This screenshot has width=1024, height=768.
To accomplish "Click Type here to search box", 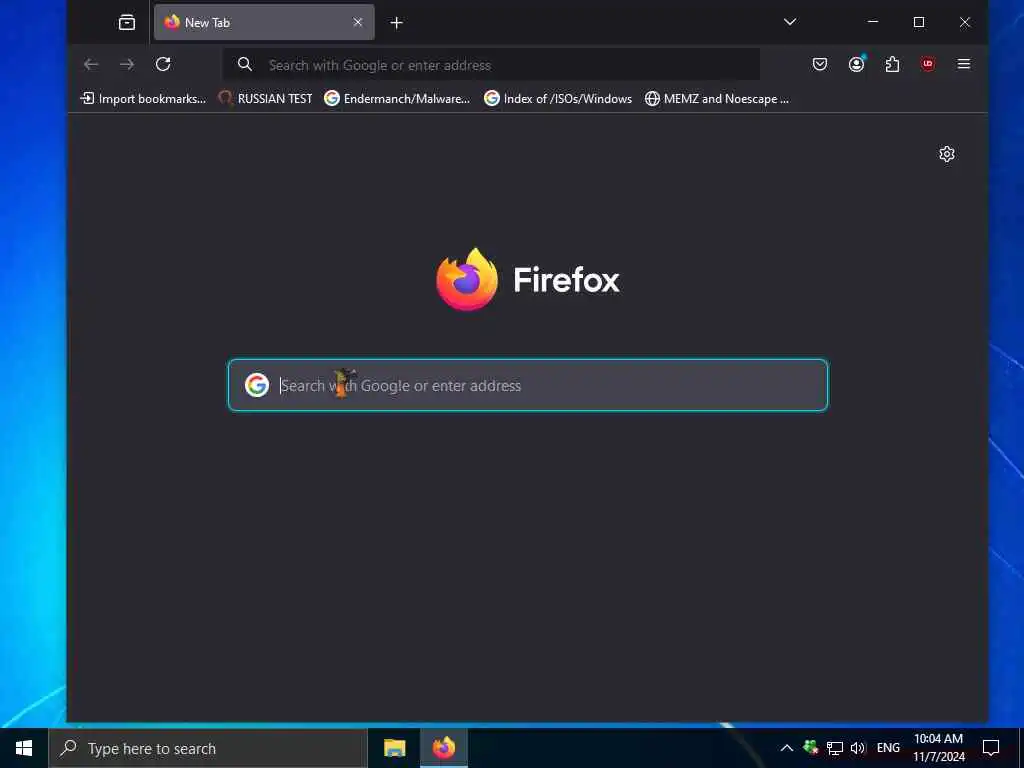I will [x=208, y=748].
